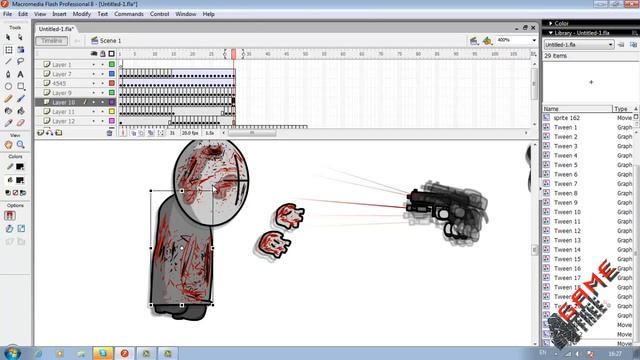Click the Snap to Objects magnet option
Screen dimensions: 640x360
tap(10, 216)
